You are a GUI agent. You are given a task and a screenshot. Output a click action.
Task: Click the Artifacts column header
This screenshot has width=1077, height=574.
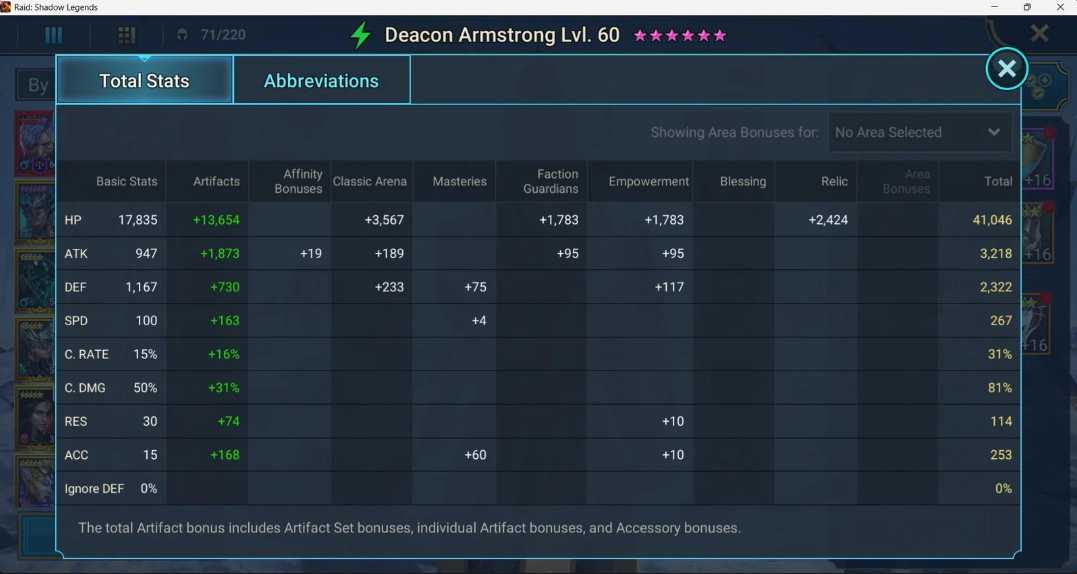[x=216, y=181]
